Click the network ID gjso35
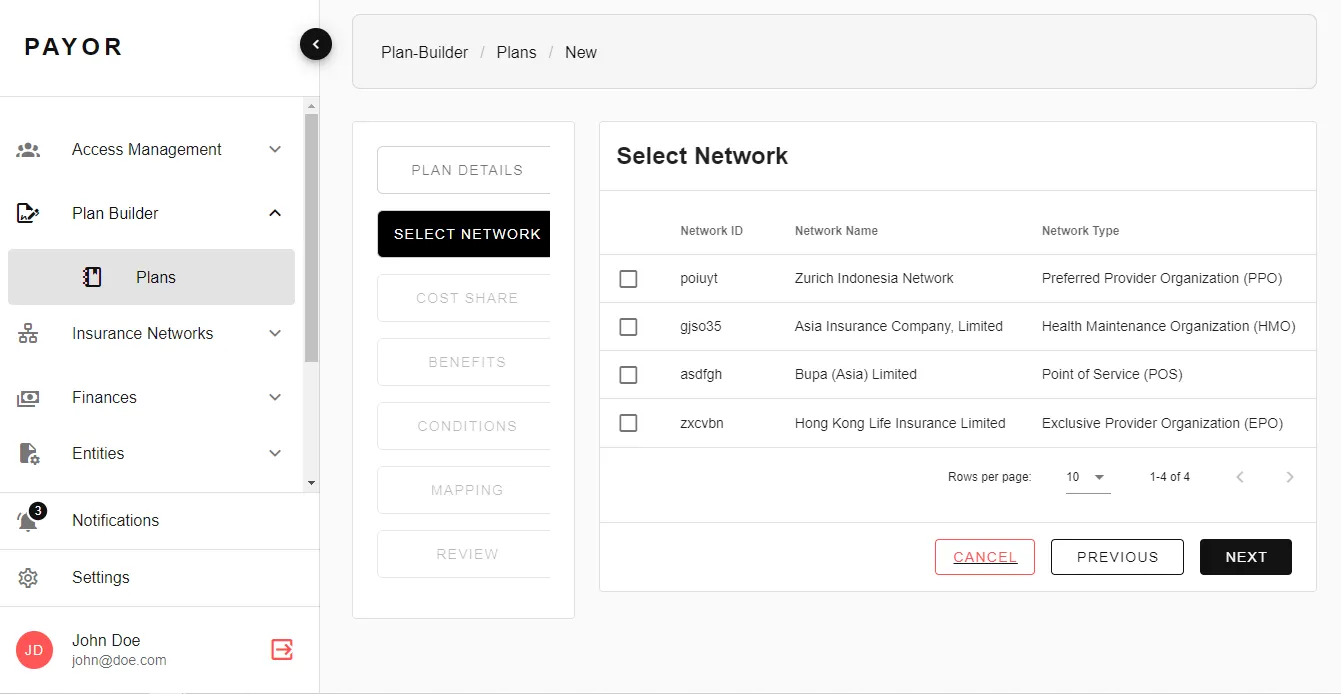 [x=701, y=327]
